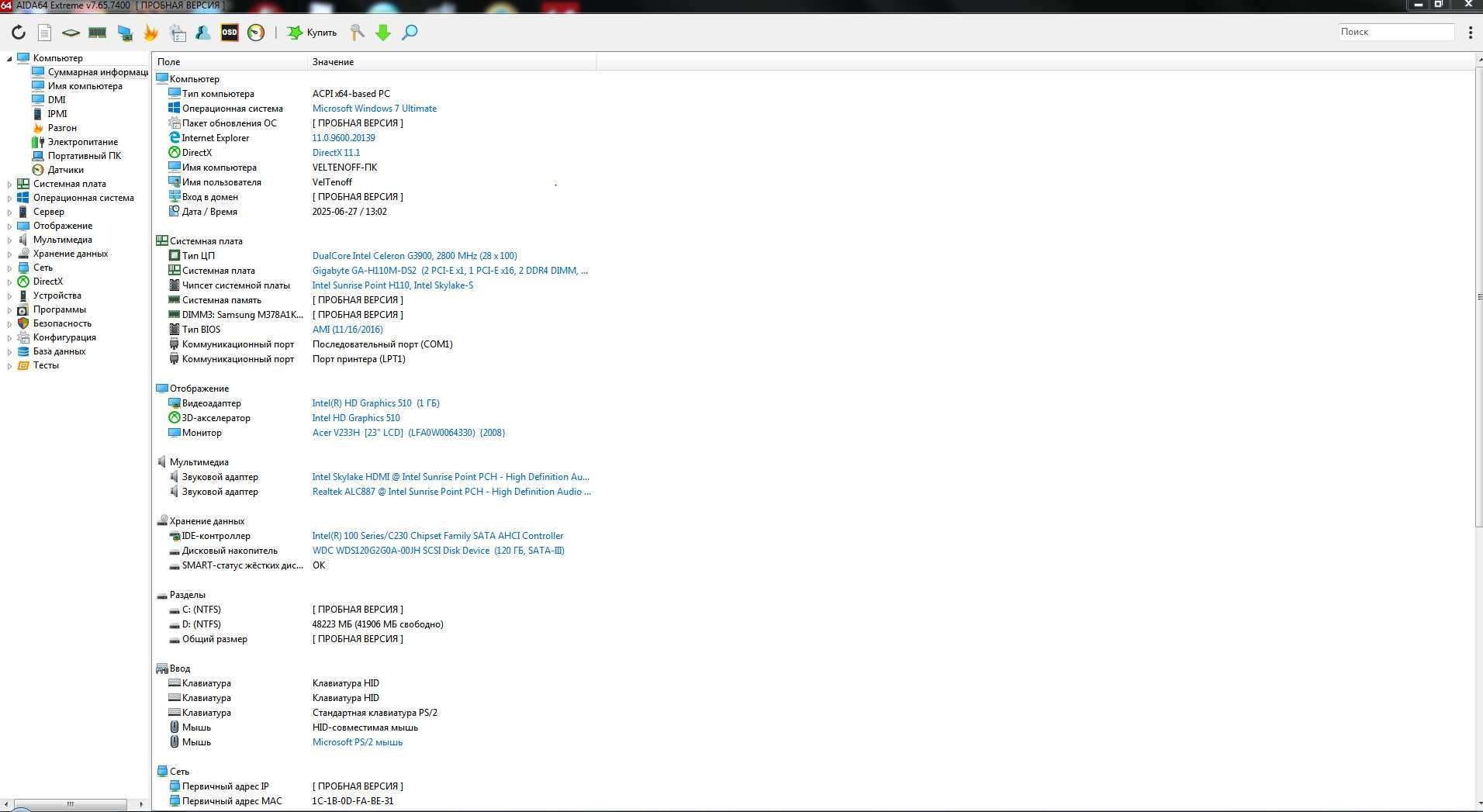The image size is (1483, 812).
Task: Click the magnifier search toolbar icon
Action: tap(410, 33)
